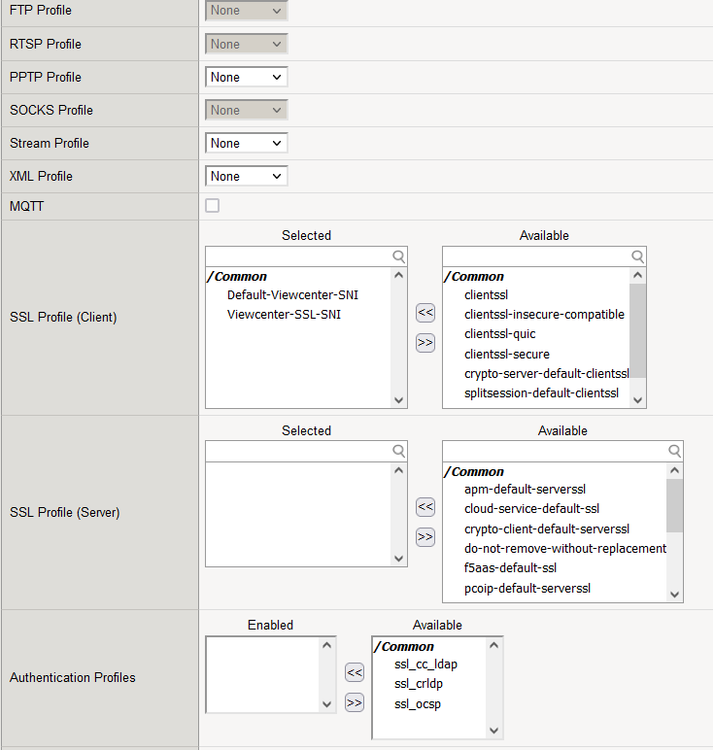Remove SSL Client profile from Selected (>>)
This screenshot has height=750, width=713.
425,343
